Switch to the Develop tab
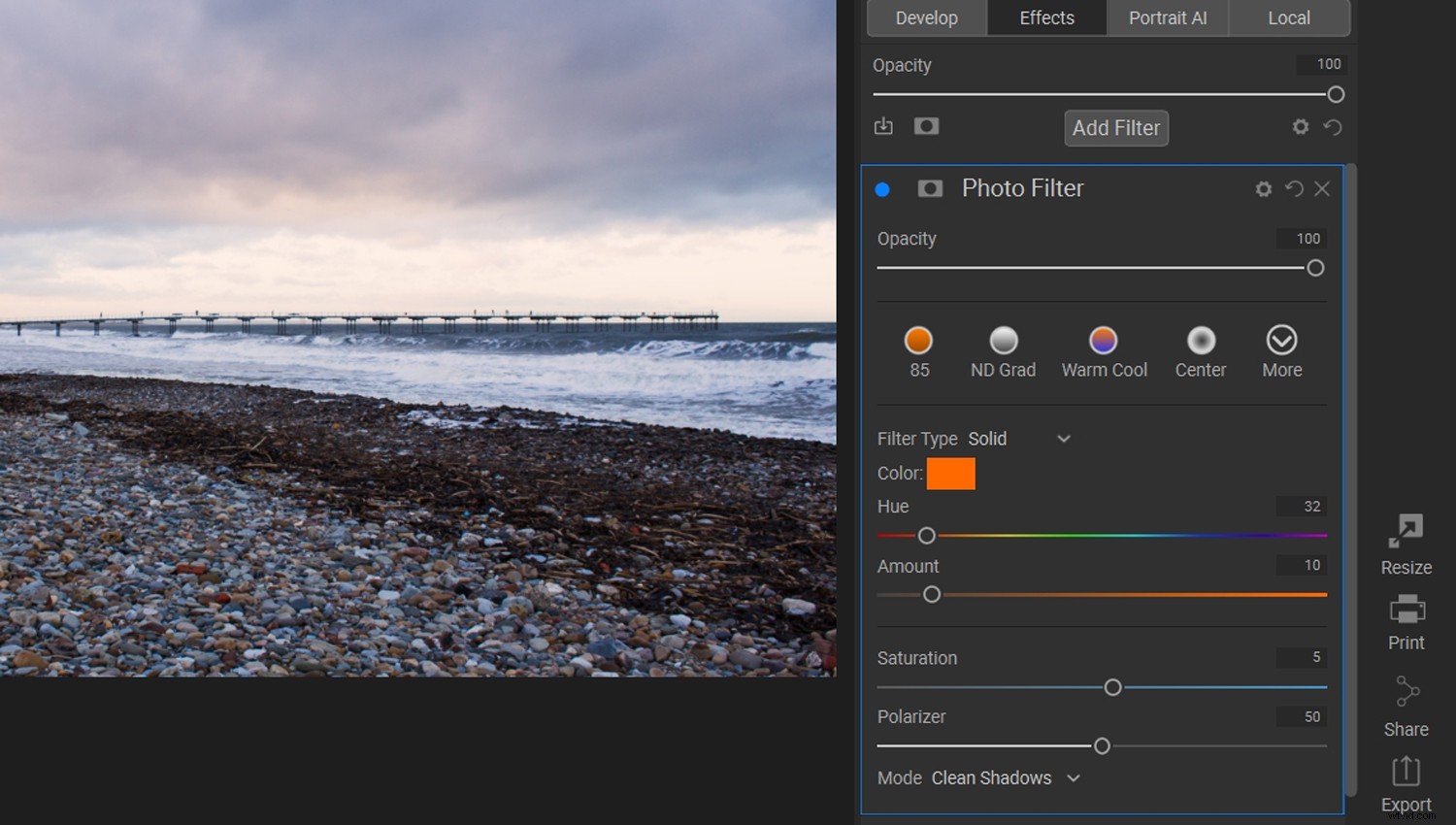The image size is (1456, 825). [x=926, y=17]
